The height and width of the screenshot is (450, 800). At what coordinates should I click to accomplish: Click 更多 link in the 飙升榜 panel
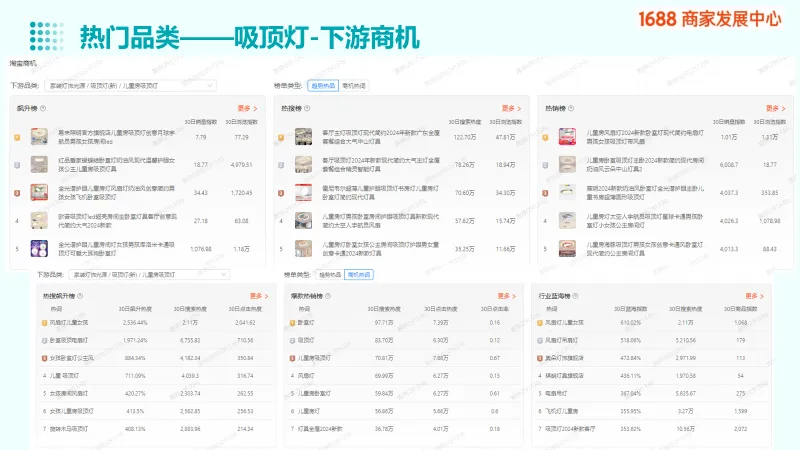coord(247,108)
